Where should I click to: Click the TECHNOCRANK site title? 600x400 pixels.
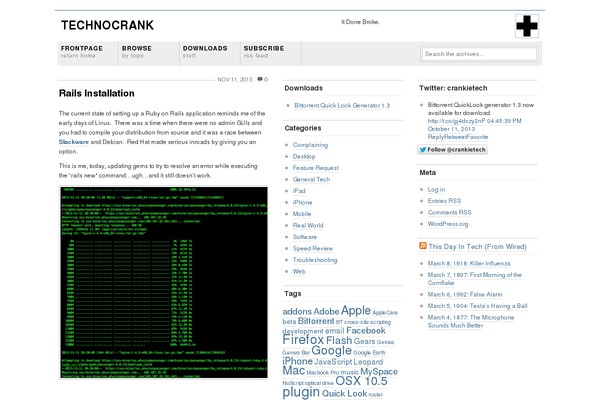tap(108, 25)
